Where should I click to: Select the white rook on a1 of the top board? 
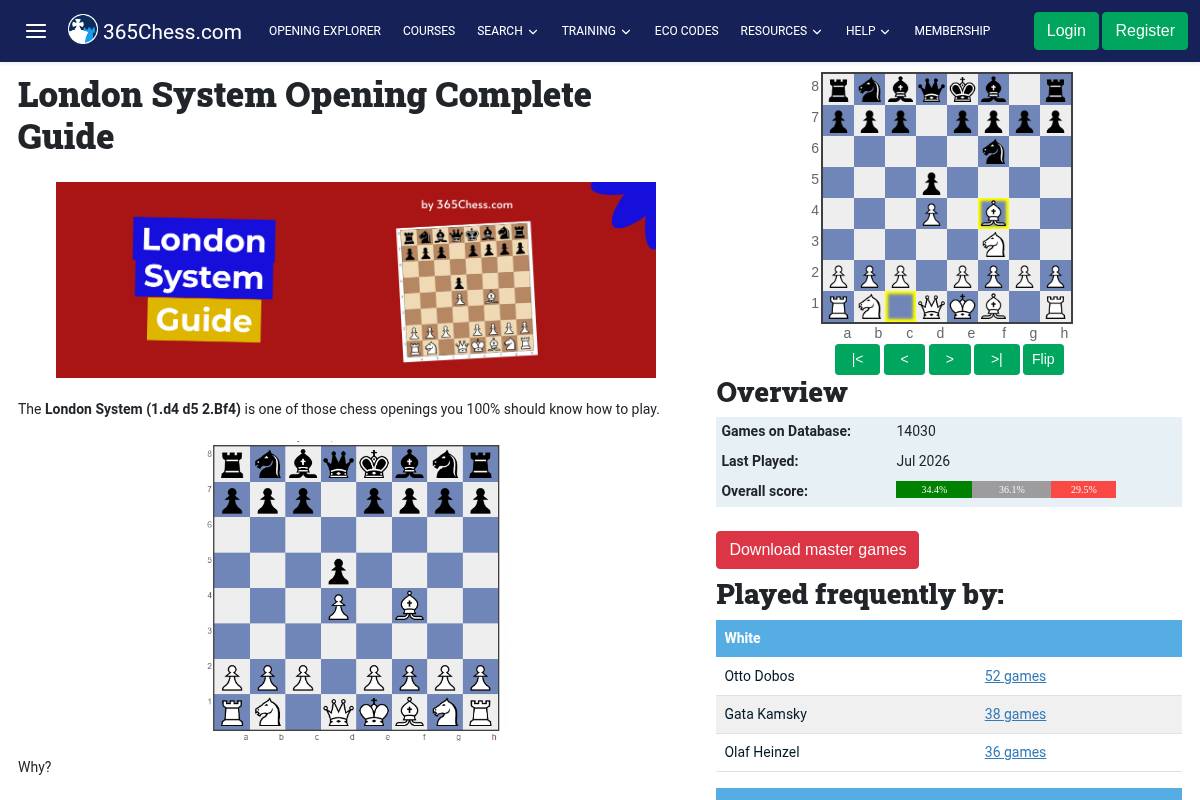click(x=838, y=306)
